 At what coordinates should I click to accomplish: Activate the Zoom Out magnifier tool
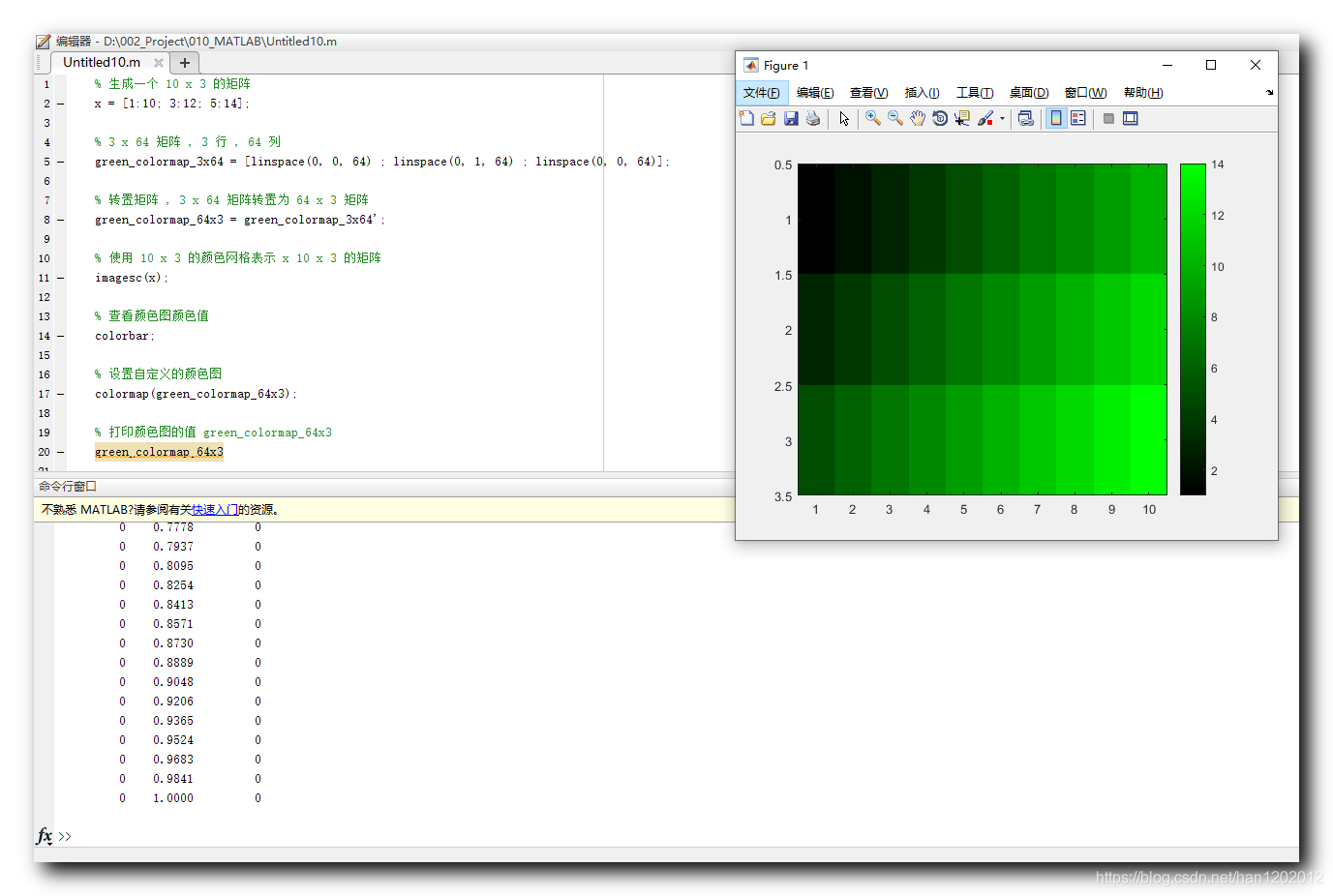tap(895, 118)
